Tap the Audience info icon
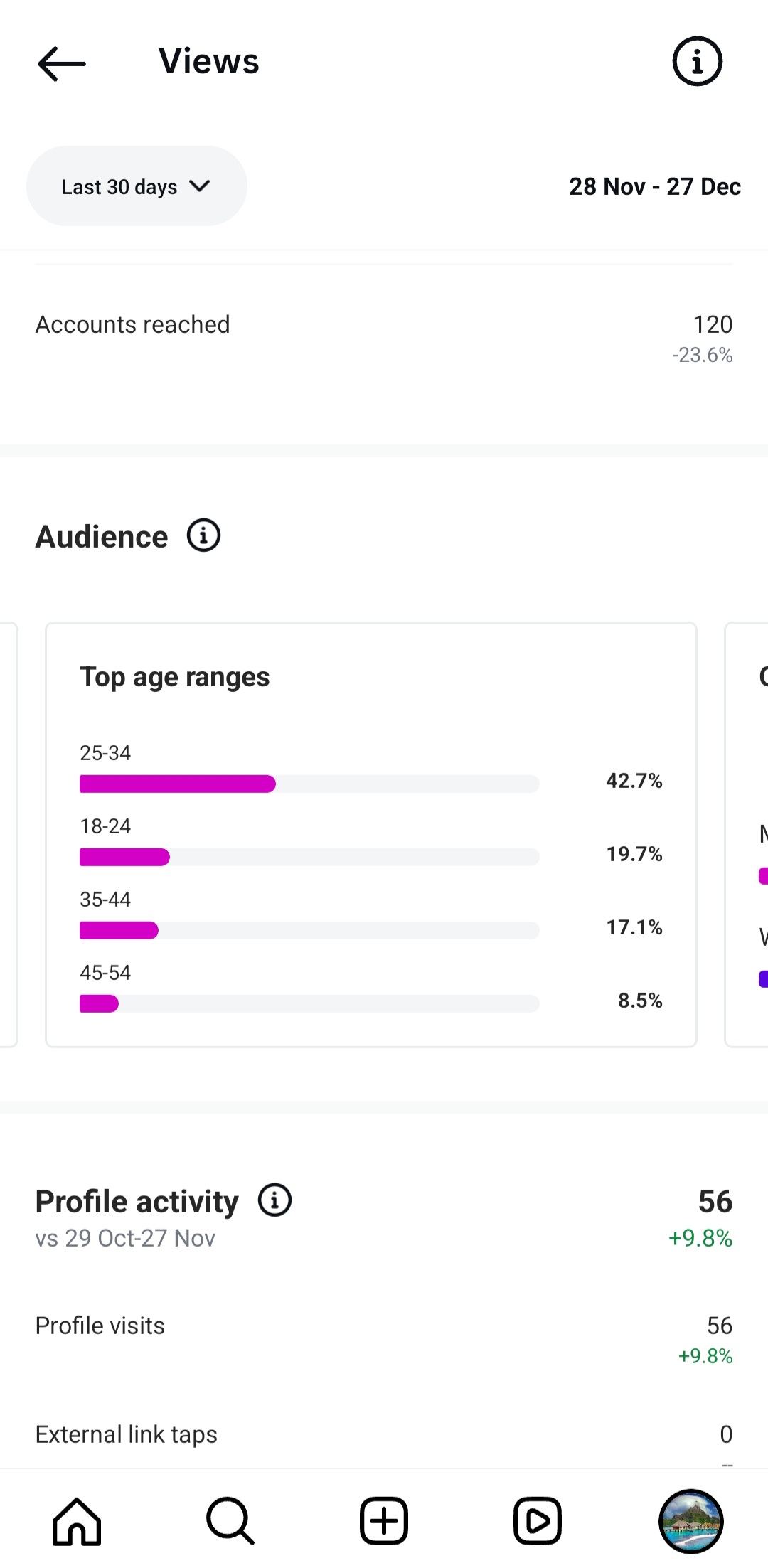 point(203,535)
